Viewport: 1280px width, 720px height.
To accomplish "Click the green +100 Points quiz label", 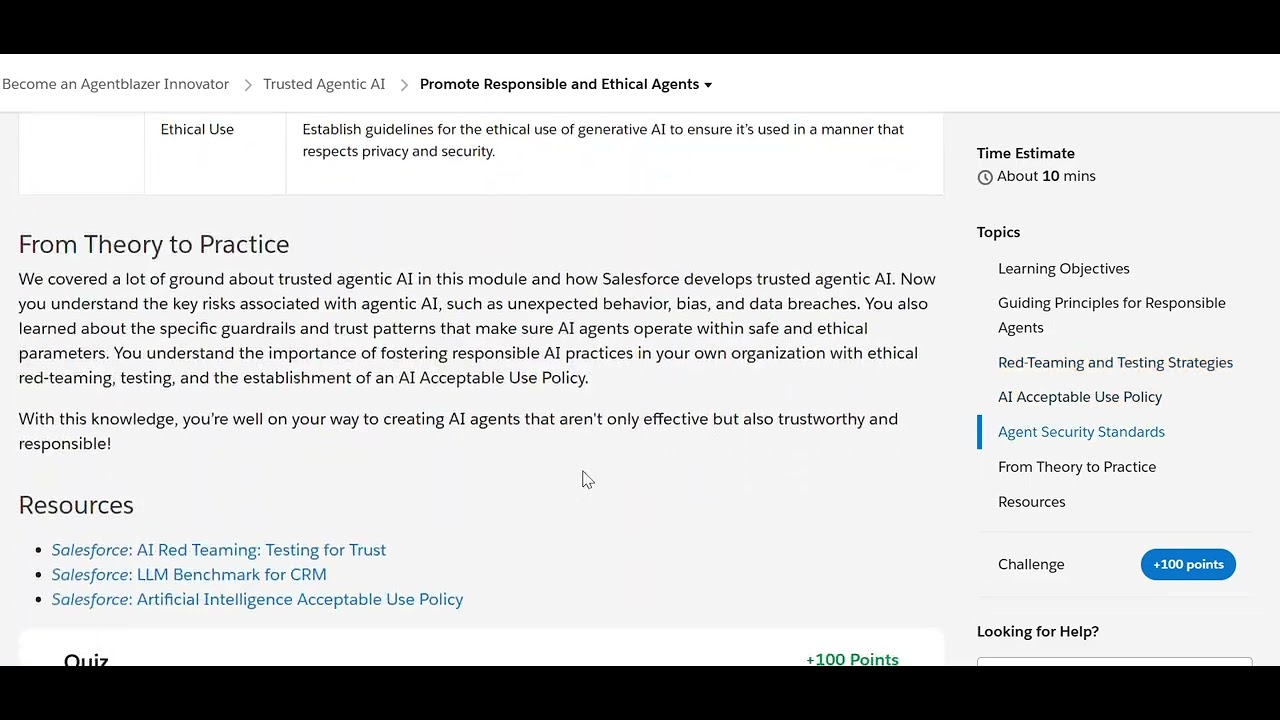I will pyautogui.click(x=852, y=659).
